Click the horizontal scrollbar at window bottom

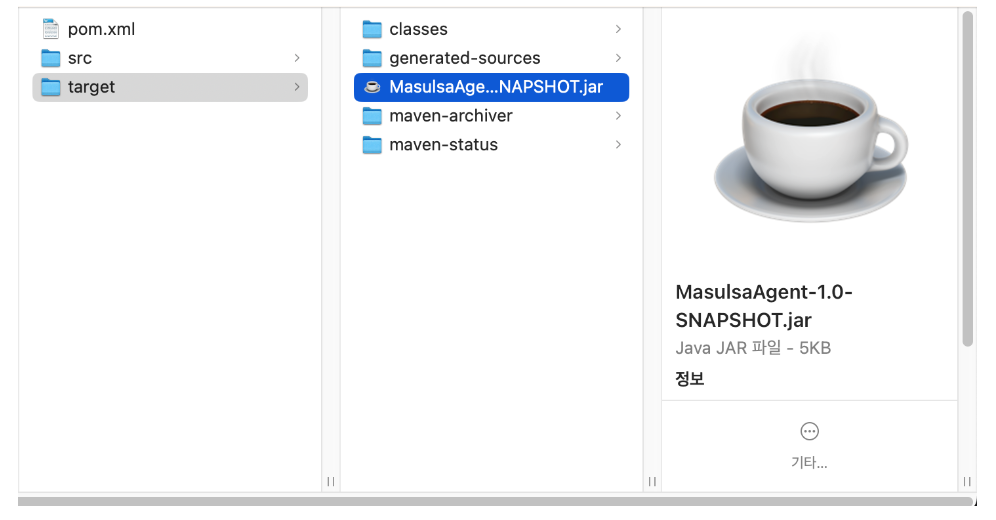[495, 502]
